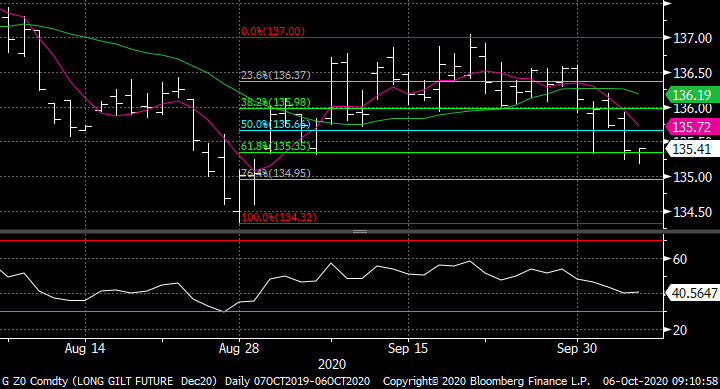Screen dimensions: 720x389
Task: Click the green 136.19 moving average price tag
Action: pyautogui.click(x=692, y=95)
